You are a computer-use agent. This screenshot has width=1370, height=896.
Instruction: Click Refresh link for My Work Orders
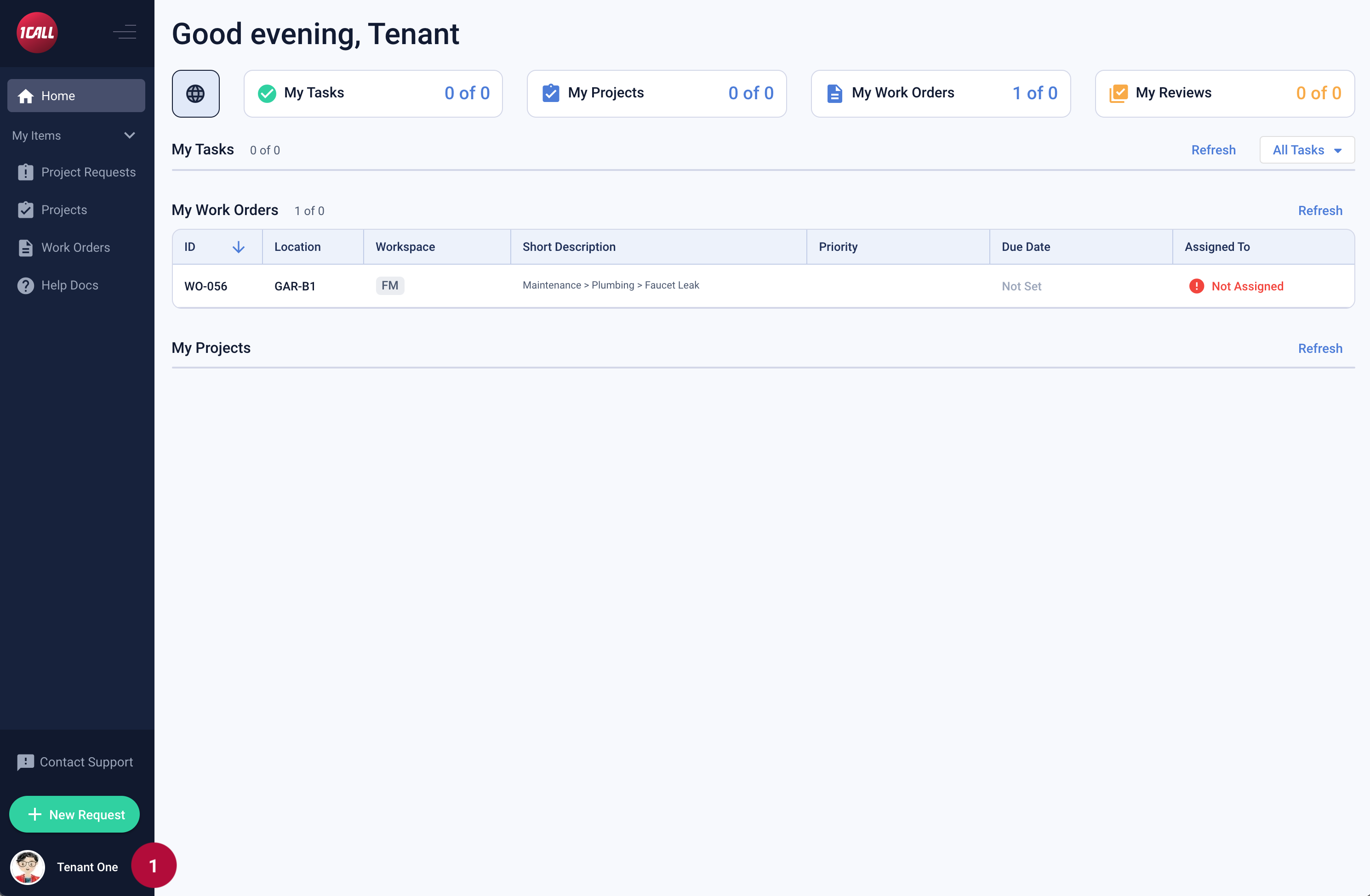1319,210
